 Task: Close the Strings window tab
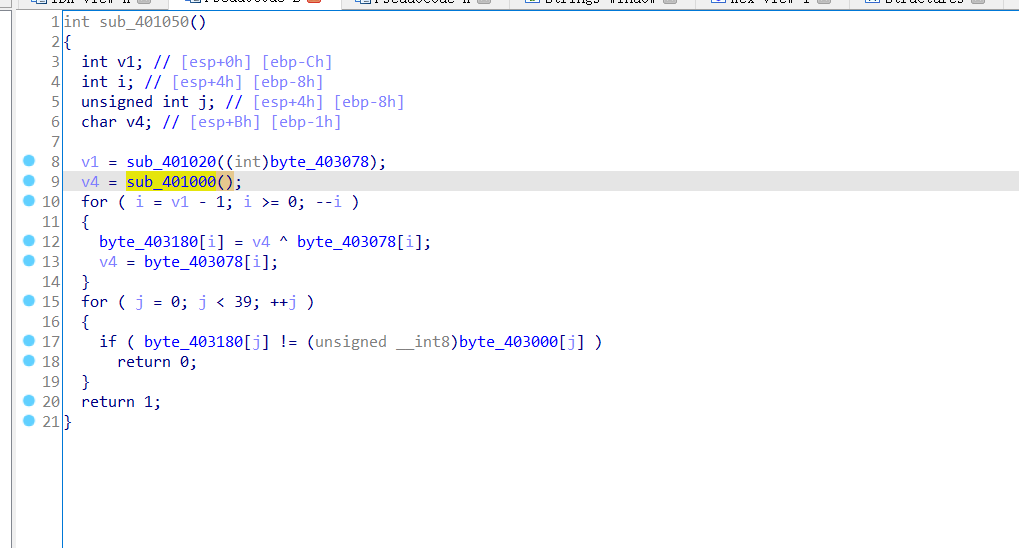[x=670, y=2]
